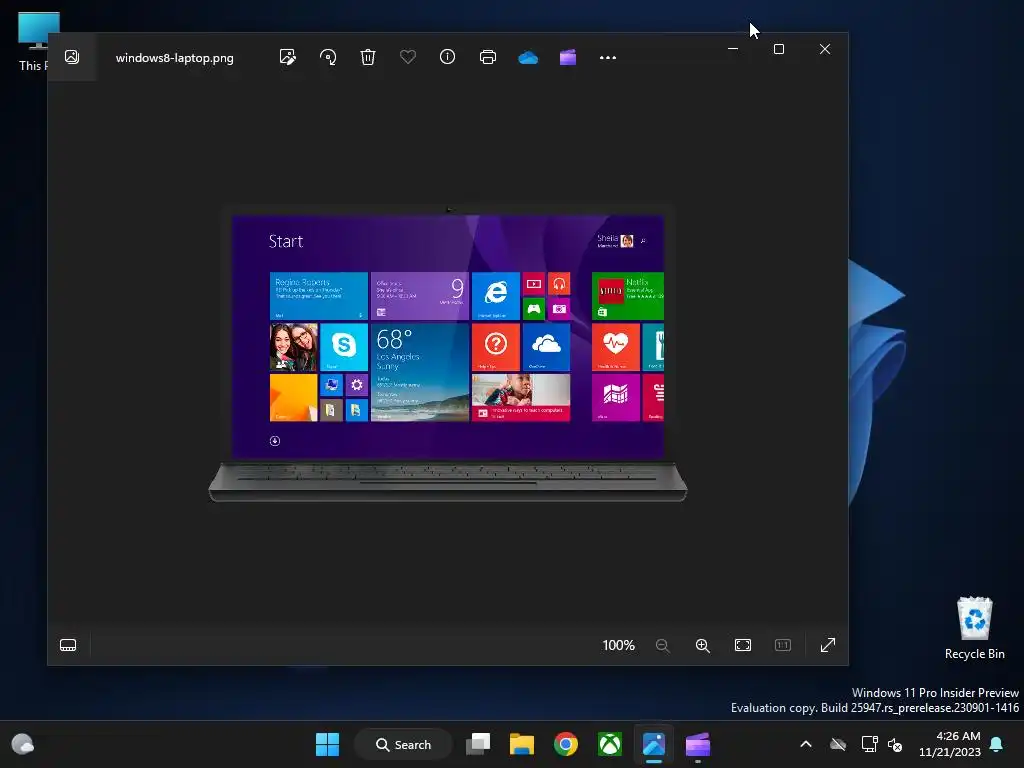The height and width of the screenshot is (768, 1024).
Task: Maximize the Photos window
Action: (x=778, y=49)
